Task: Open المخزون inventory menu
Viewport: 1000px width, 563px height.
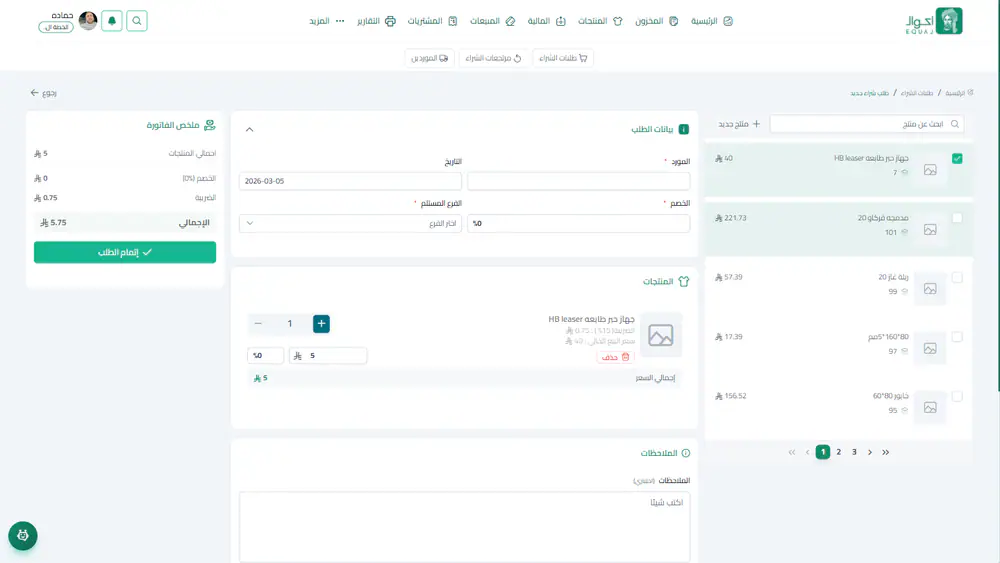Action: (x=656, y=21)
